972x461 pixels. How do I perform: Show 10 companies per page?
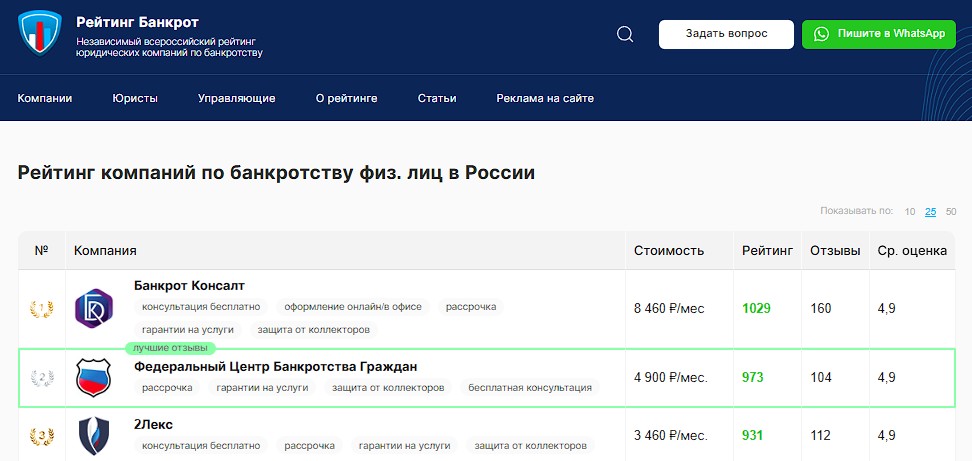pyautogui.click(x=910, y=212)
